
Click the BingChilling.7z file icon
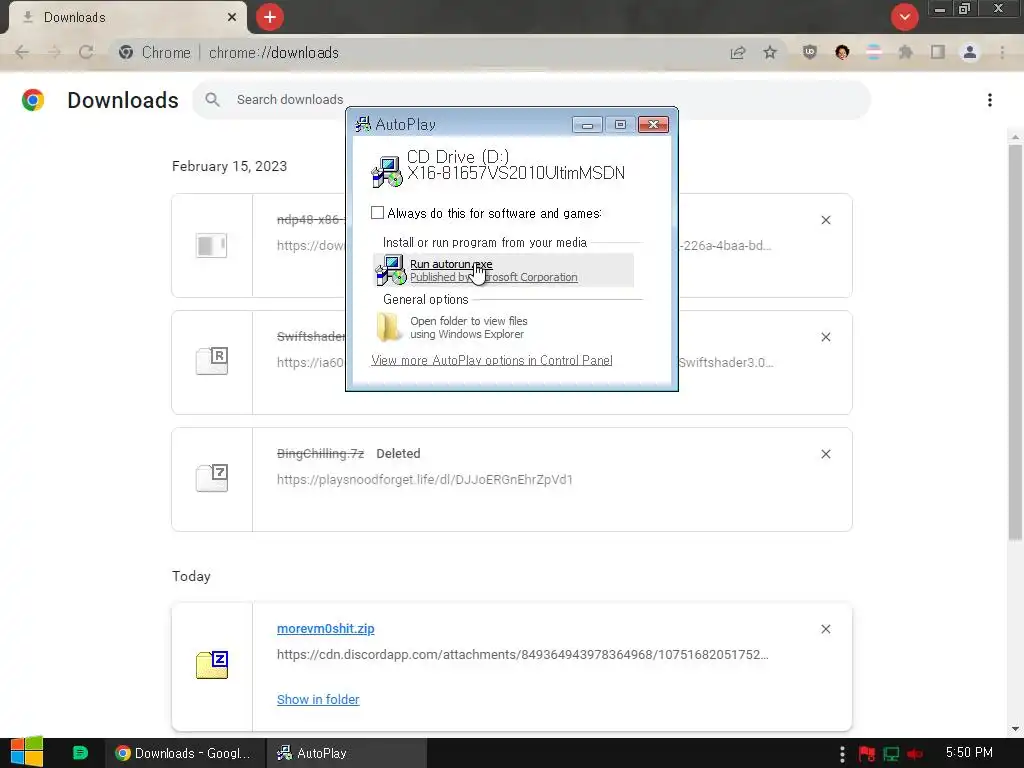[x=212, y=478]
